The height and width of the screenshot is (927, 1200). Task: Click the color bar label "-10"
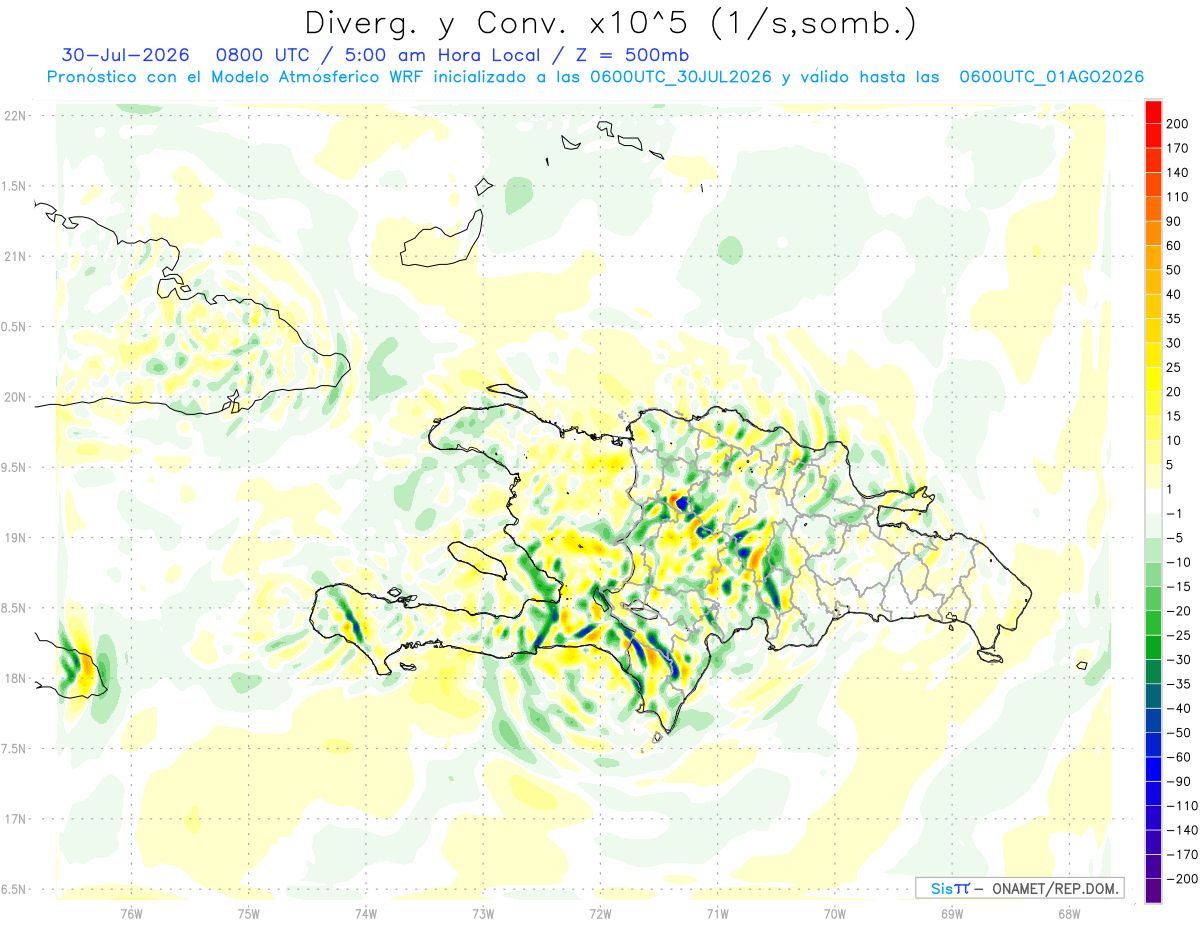(x=1178, y=562)
